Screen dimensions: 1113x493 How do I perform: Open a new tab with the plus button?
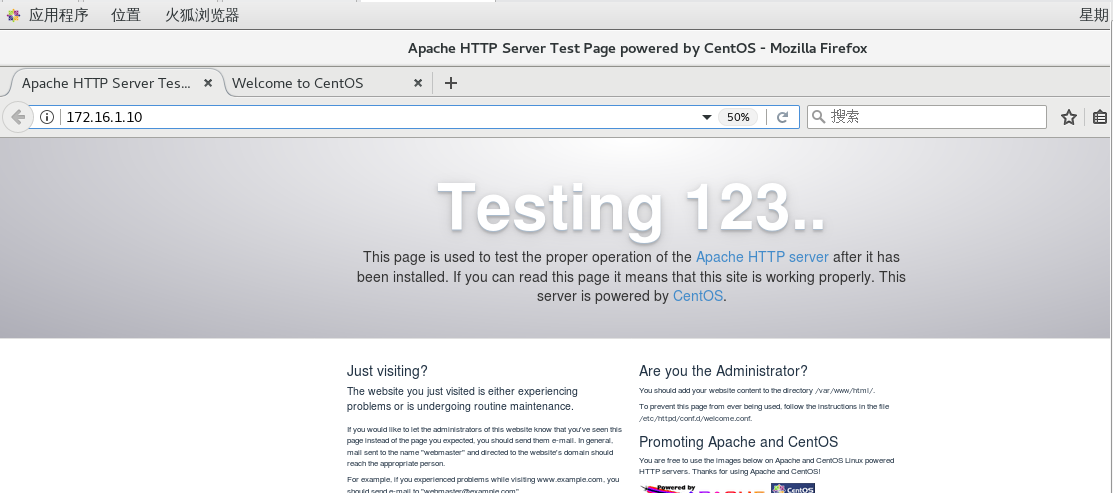[450, 83]
